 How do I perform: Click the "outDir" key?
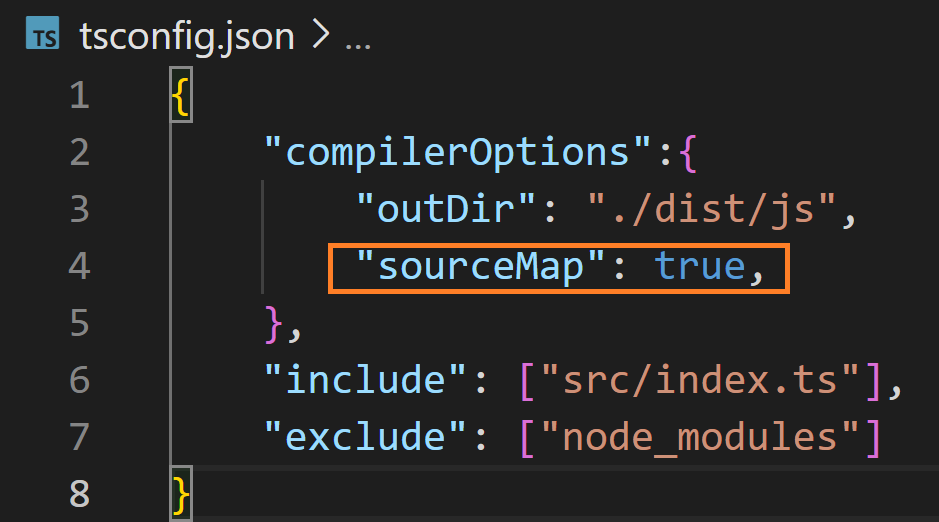click(446, 209)
